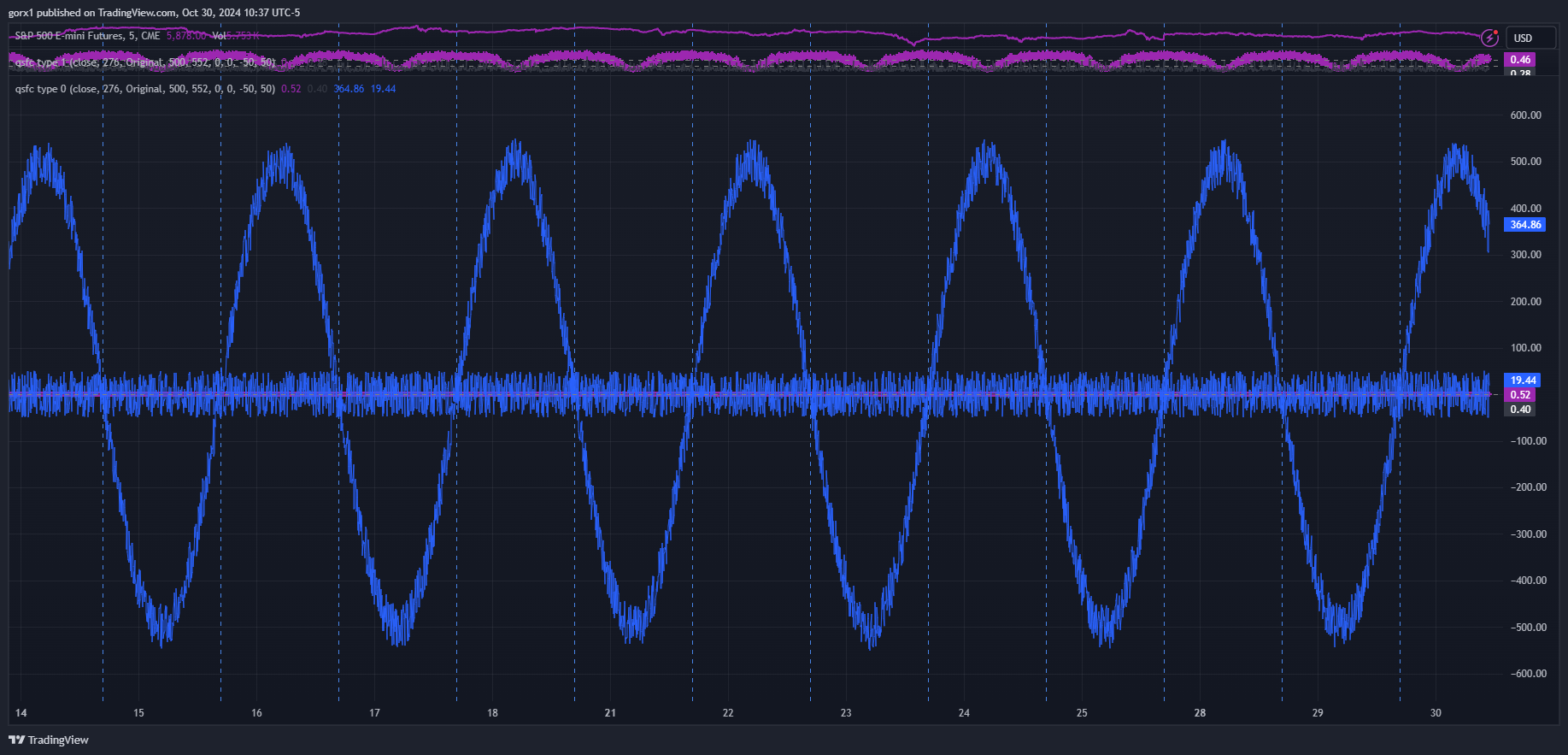Click the purple lightning bolt data status icon

pos(1489,38)
